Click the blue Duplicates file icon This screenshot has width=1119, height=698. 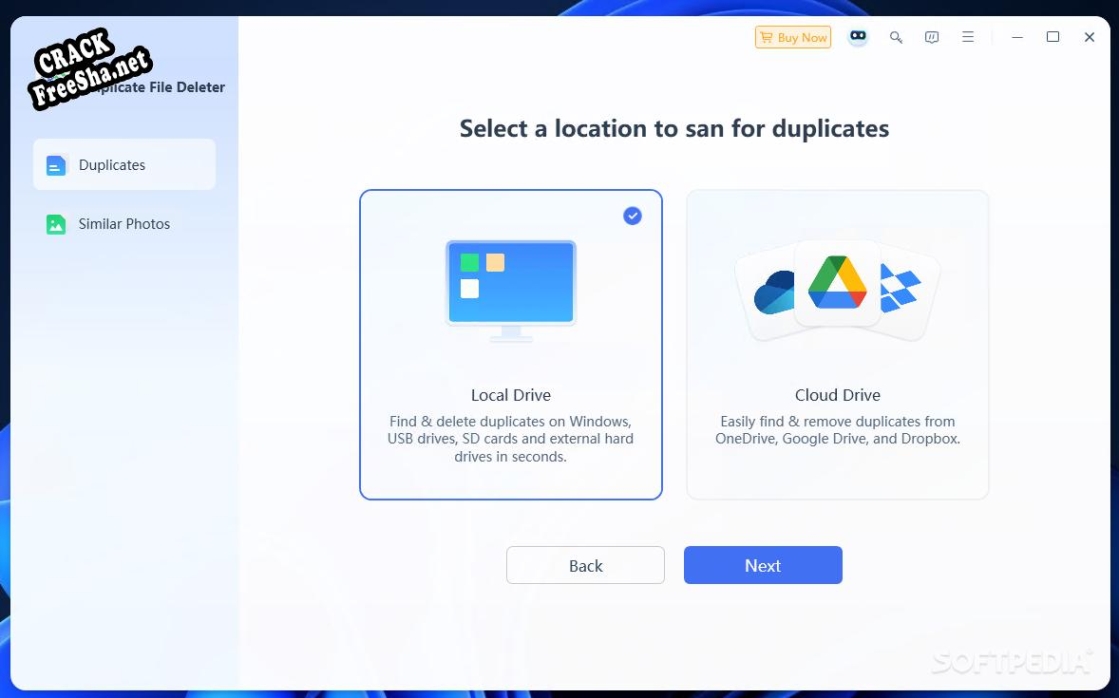(56, 165)
